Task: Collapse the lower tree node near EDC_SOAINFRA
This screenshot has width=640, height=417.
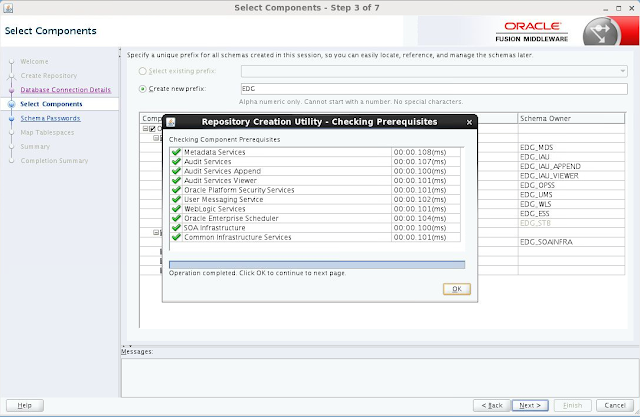Action: (156, 232)
